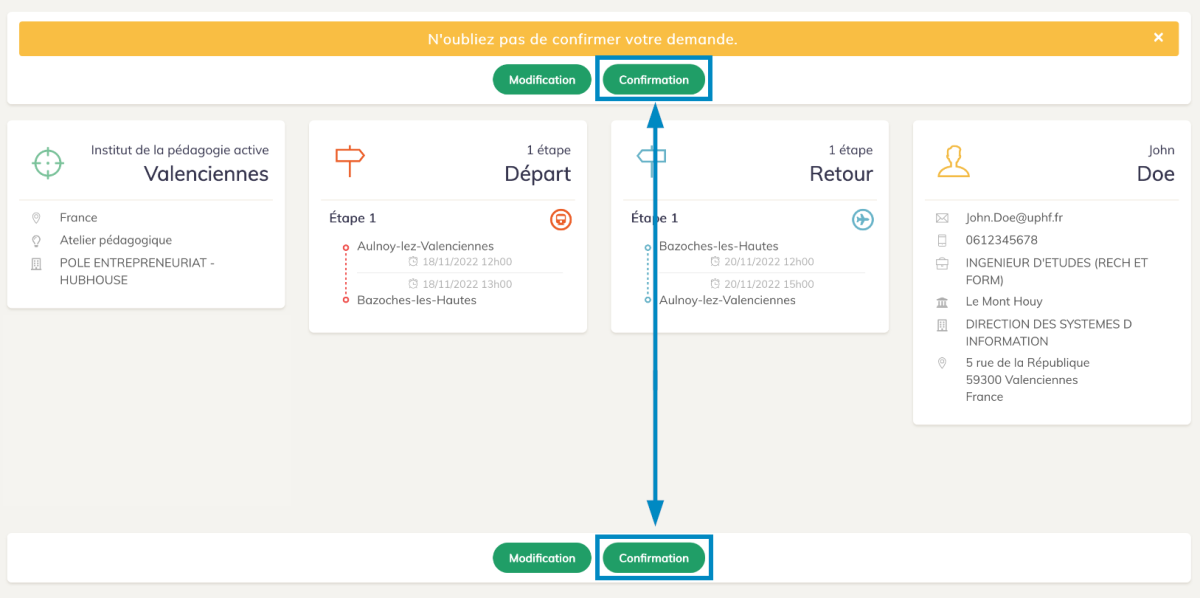Click the green target destination icon

[48, 162]
